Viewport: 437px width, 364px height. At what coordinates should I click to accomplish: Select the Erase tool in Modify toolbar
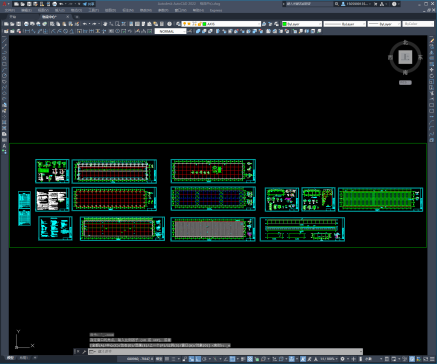(432, 40)
